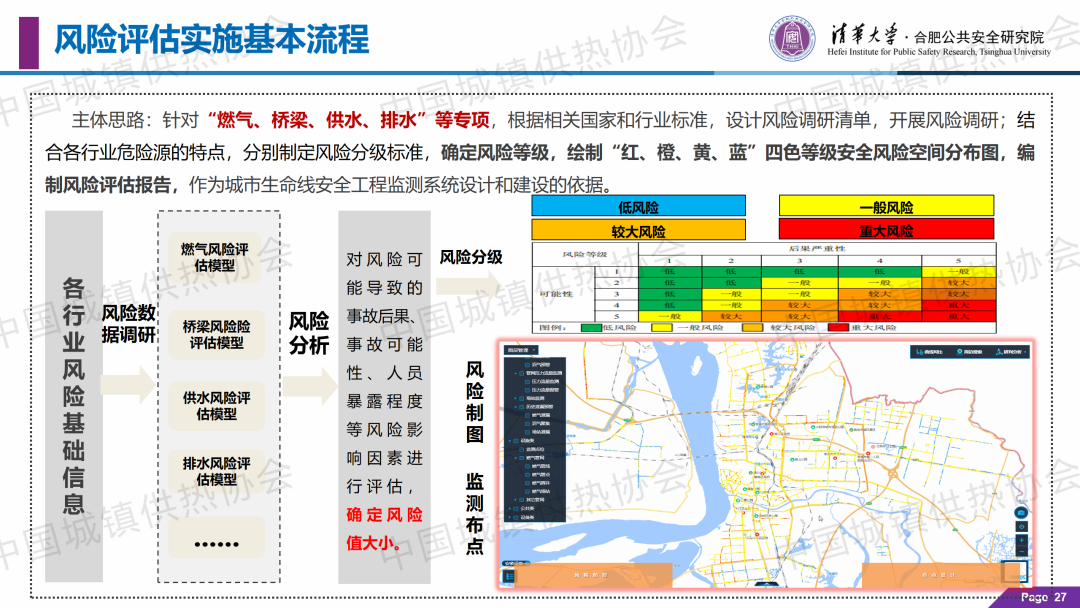Collapse the 设施类 tree node arrow
Viewport: 1080px width, 608px height.
(512, 439)
